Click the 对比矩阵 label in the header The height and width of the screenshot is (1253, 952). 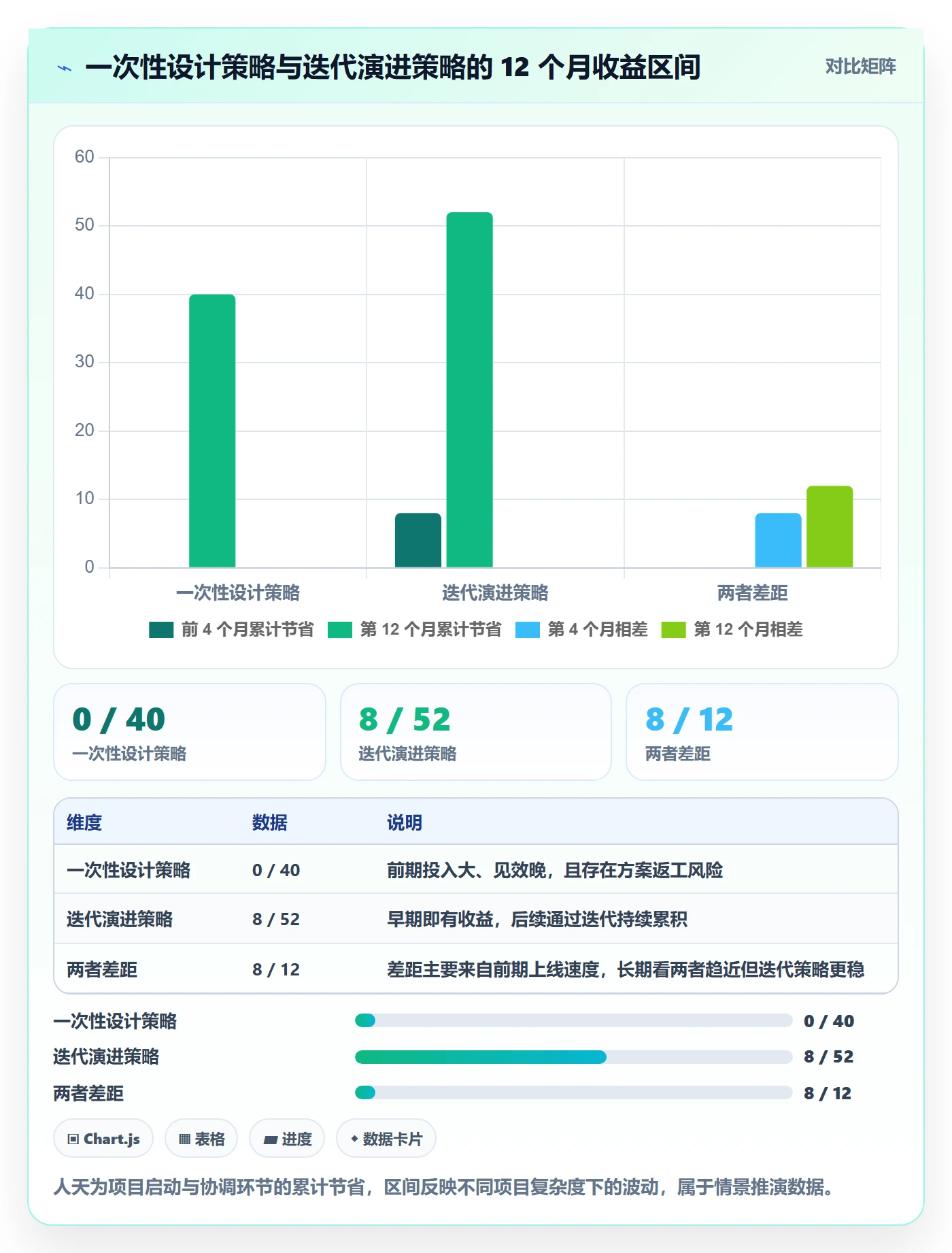(x=860, y=67)
